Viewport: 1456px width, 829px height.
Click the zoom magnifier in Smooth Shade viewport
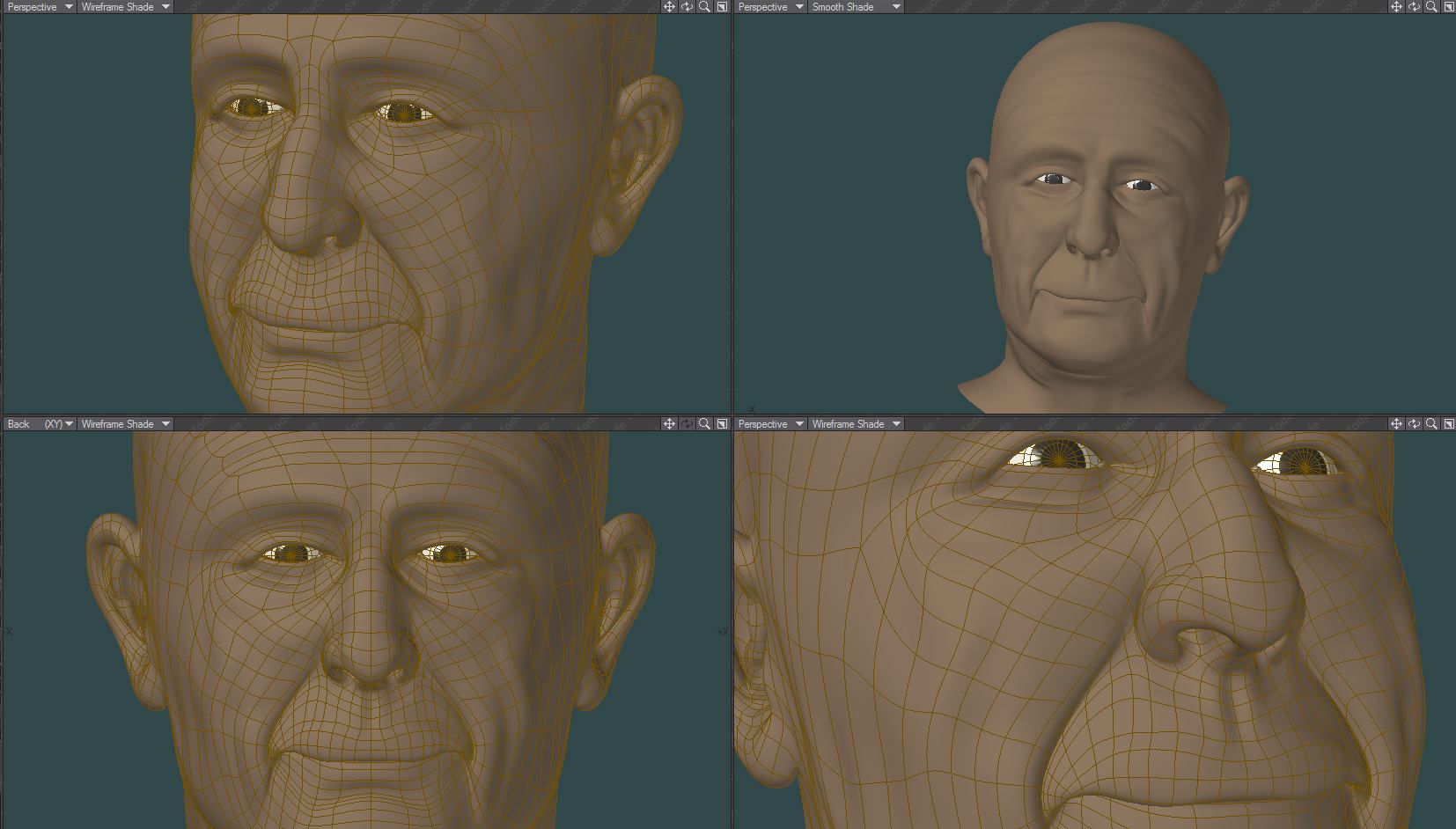(x=1431, y=7)
